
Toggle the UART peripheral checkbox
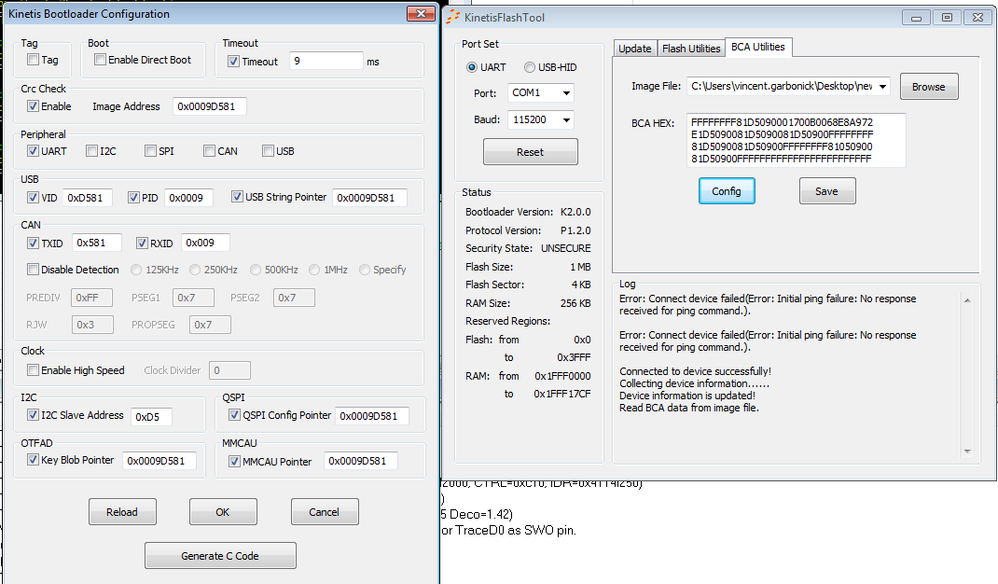[33, 151]
